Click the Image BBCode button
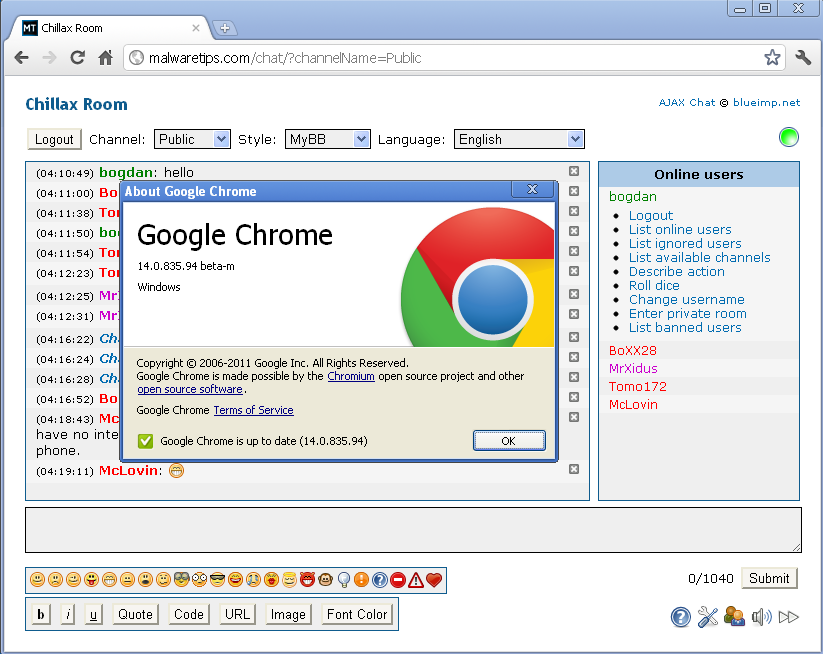 [x=288, y=614]
